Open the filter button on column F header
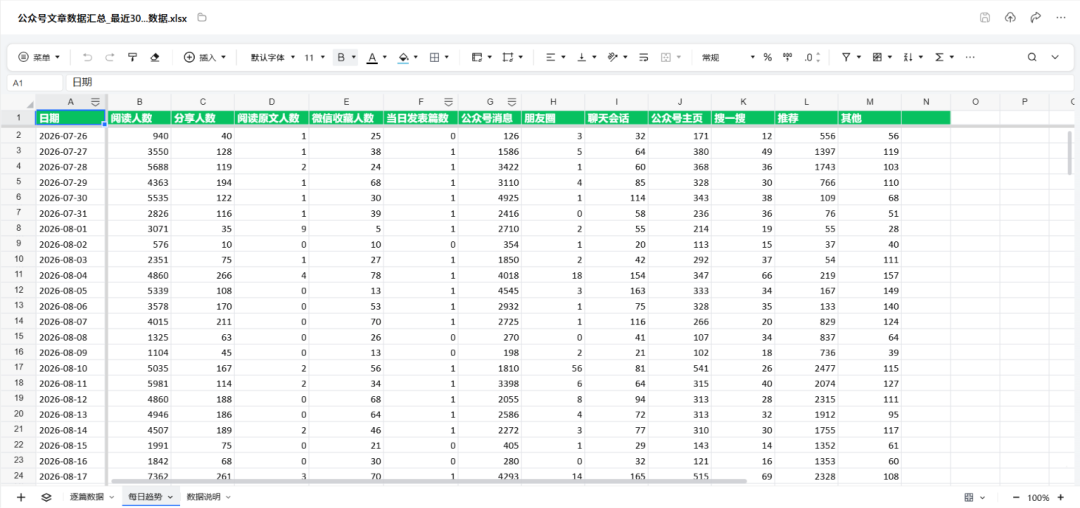 [x=448, y=101]
